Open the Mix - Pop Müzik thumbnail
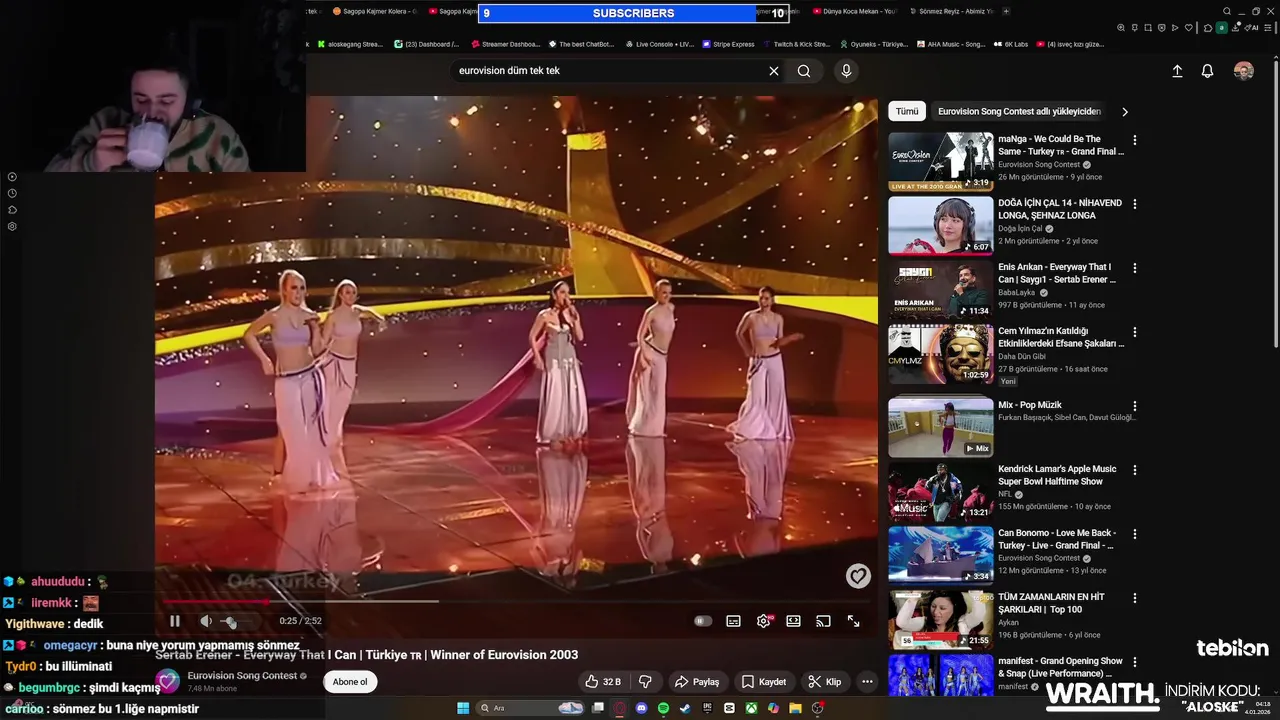This screenshot has height=720, width=1280. [x=941, y=427]
